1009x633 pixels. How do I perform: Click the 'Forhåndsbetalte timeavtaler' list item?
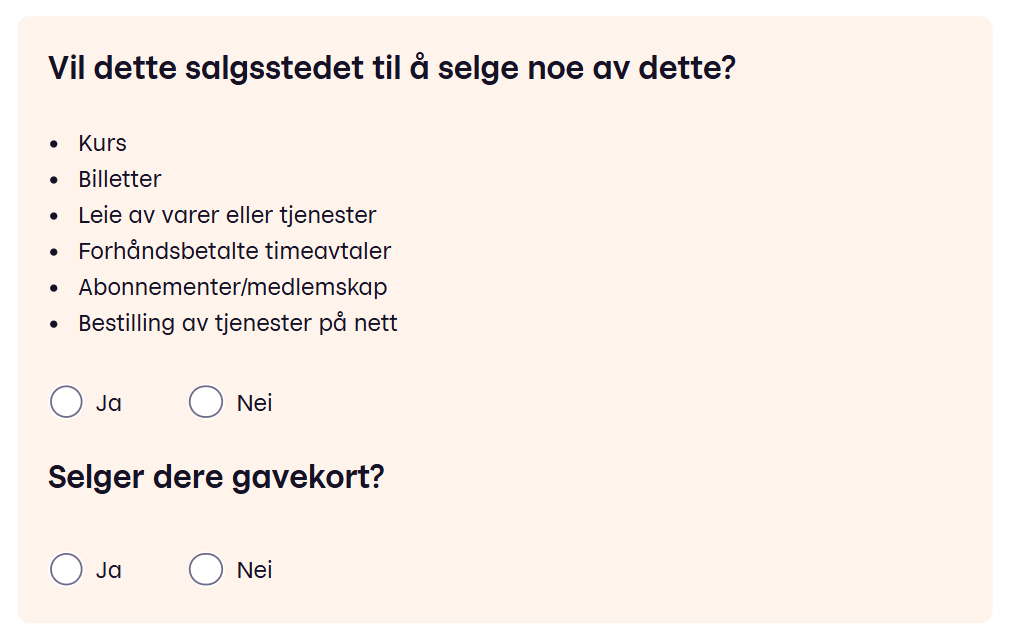pos(234,251)
